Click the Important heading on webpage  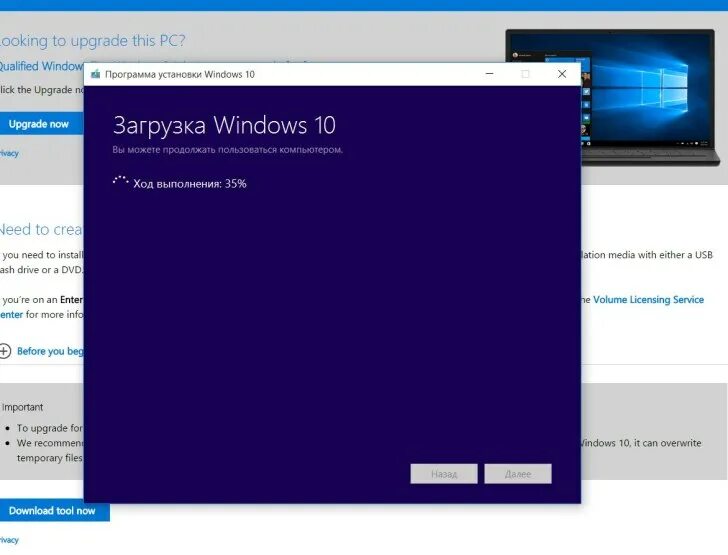[22, 407]
